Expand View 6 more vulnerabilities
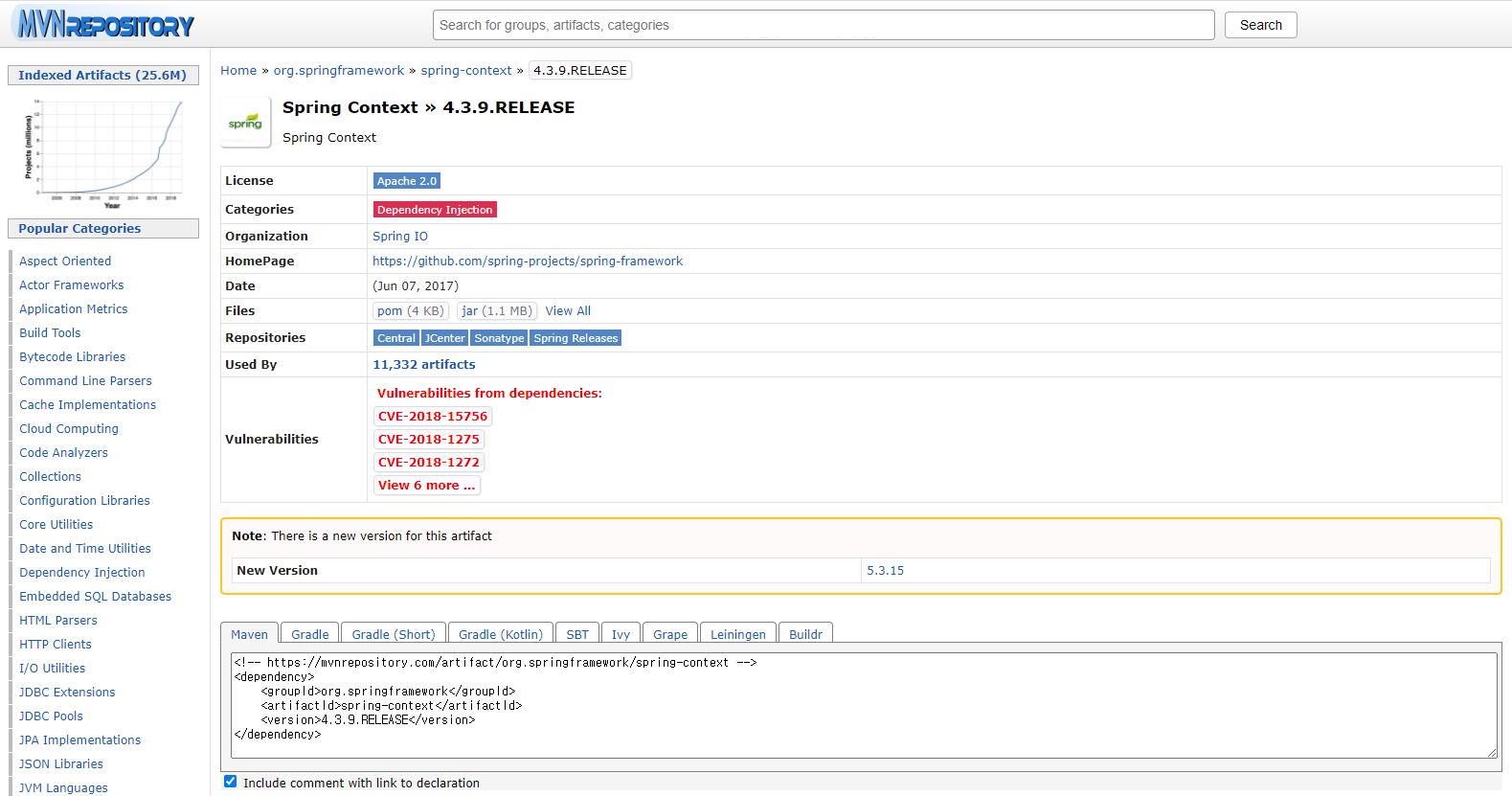 point(426,486)
